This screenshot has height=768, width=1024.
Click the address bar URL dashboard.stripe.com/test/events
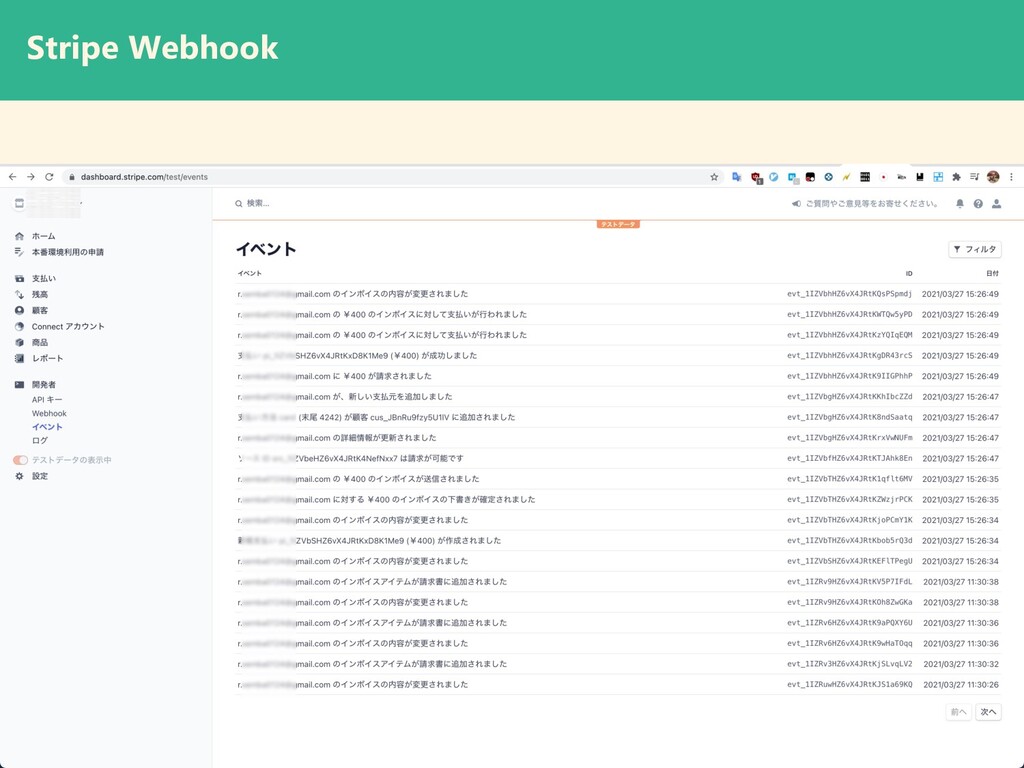point(144,177)
